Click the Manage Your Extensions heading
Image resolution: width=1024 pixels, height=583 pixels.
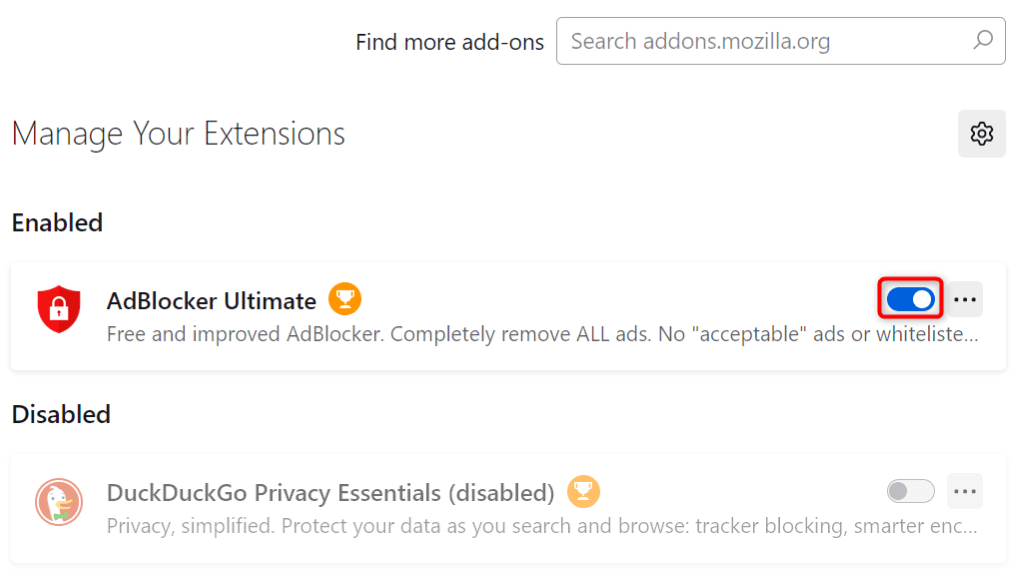tap(178, 134)
